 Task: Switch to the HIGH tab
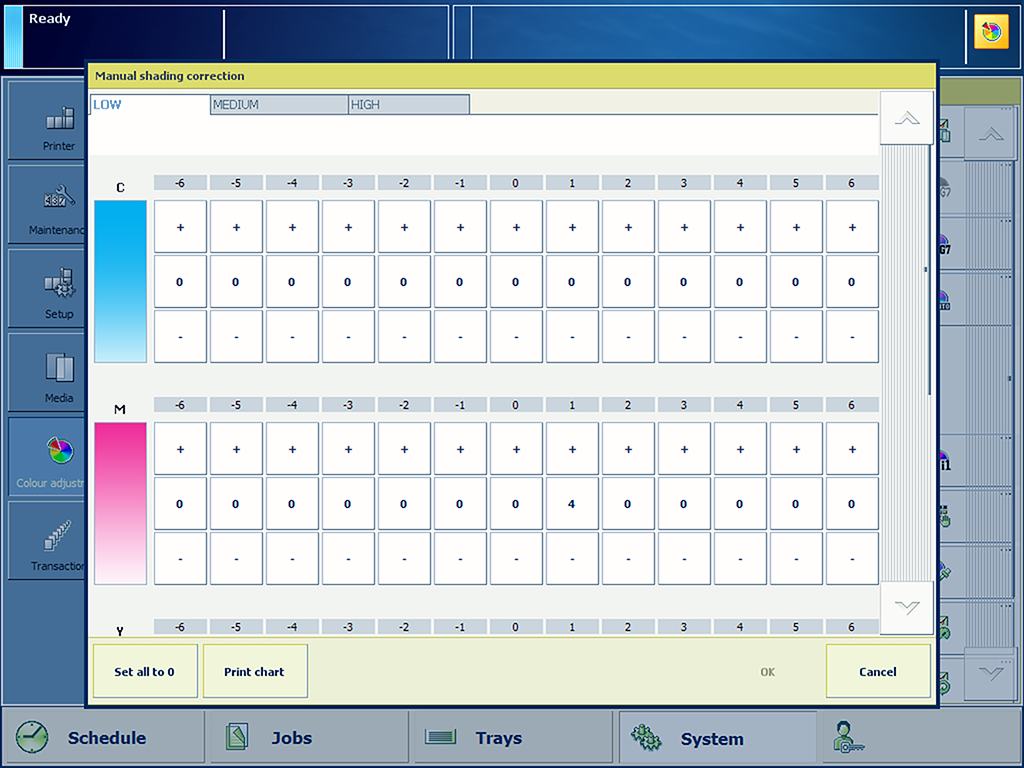tap(409, 104)
